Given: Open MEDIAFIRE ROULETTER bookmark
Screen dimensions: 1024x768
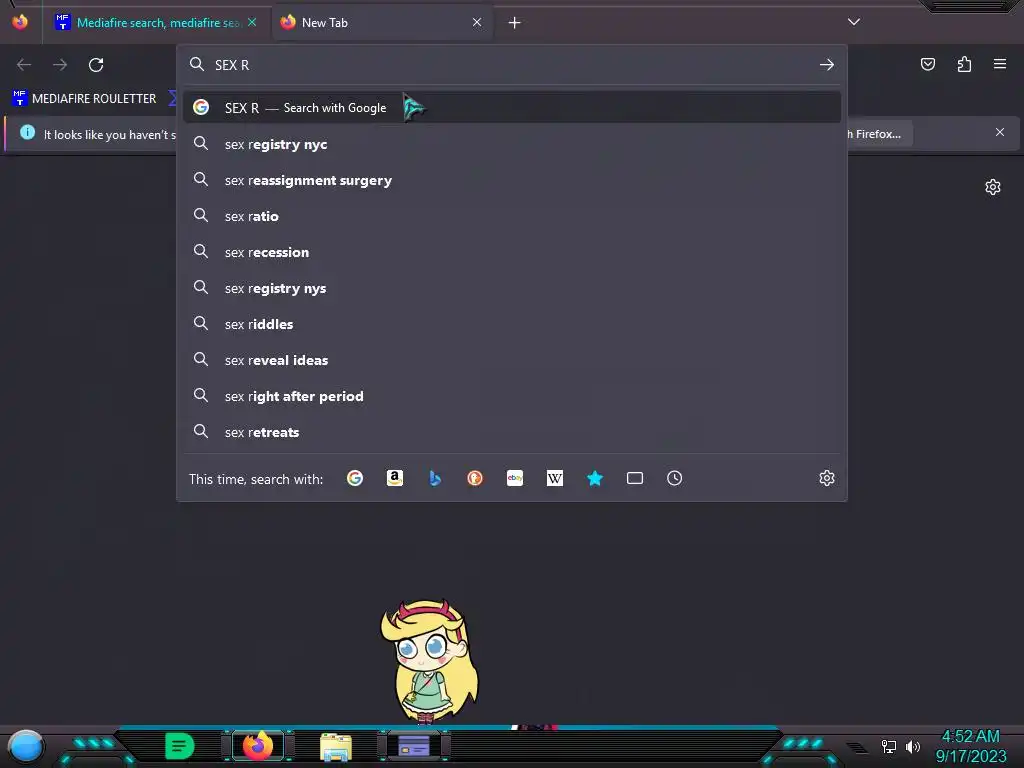Looking at the screenshot, I should click(85, 99).
